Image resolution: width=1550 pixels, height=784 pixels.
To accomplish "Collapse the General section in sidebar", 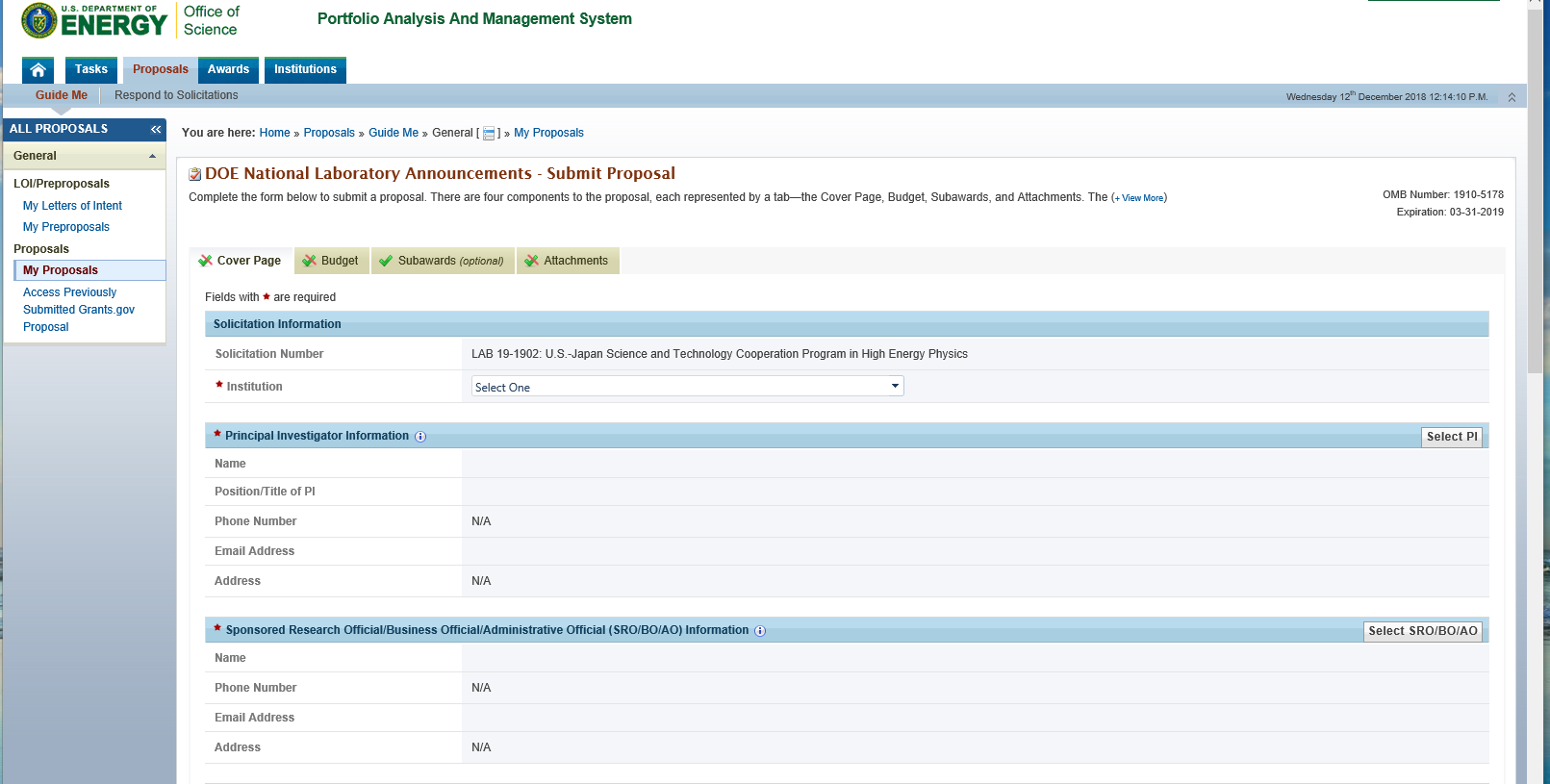I will click(x=152, y=156).
